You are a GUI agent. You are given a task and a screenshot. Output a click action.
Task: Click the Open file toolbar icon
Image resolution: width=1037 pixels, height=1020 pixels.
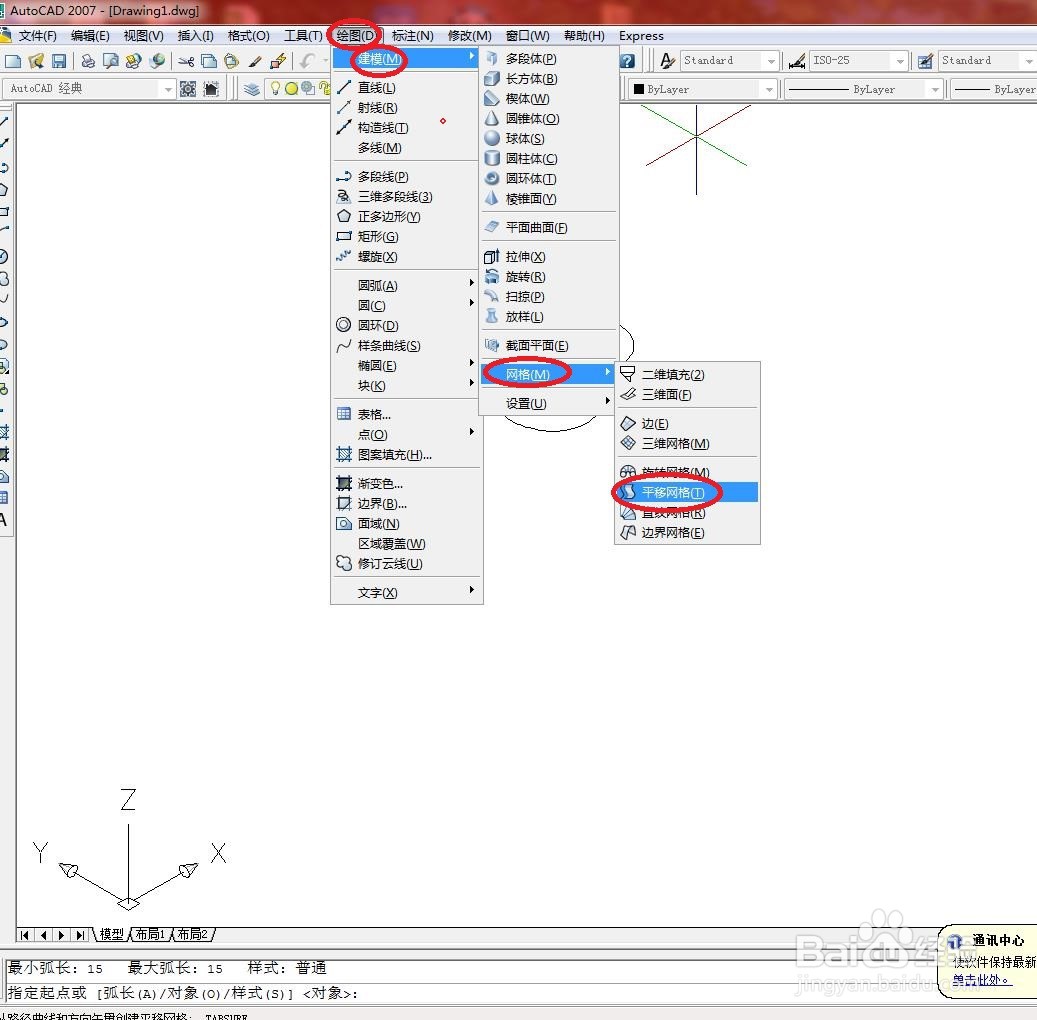point(36,62)
